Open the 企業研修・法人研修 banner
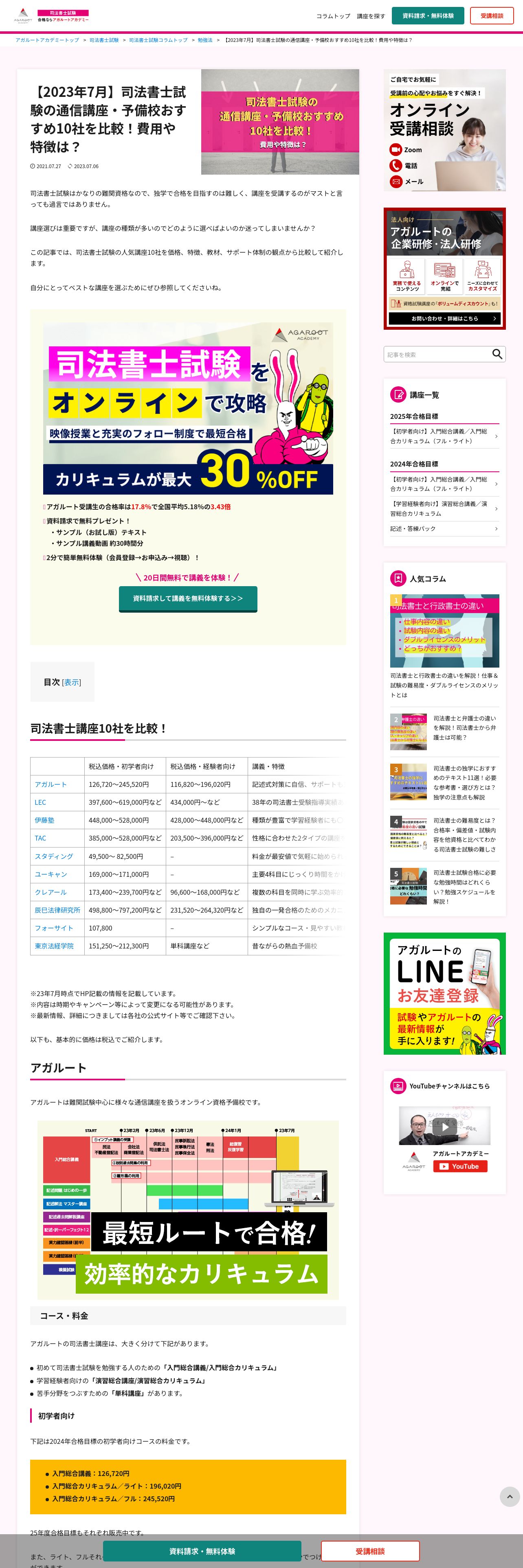523x1568 pixels. [x=444, y=268]
